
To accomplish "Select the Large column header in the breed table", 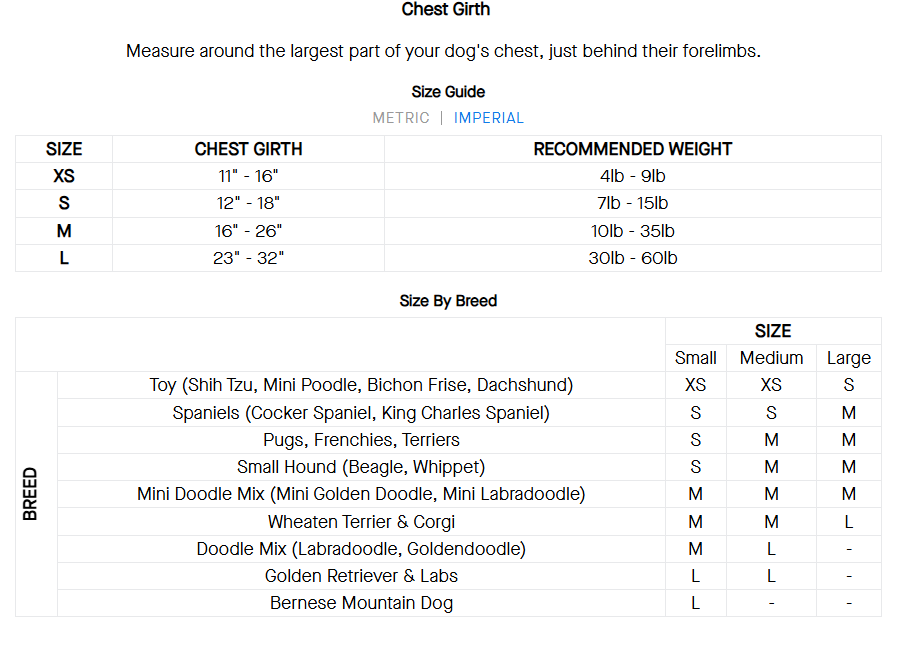I will [x=848, y=358].
